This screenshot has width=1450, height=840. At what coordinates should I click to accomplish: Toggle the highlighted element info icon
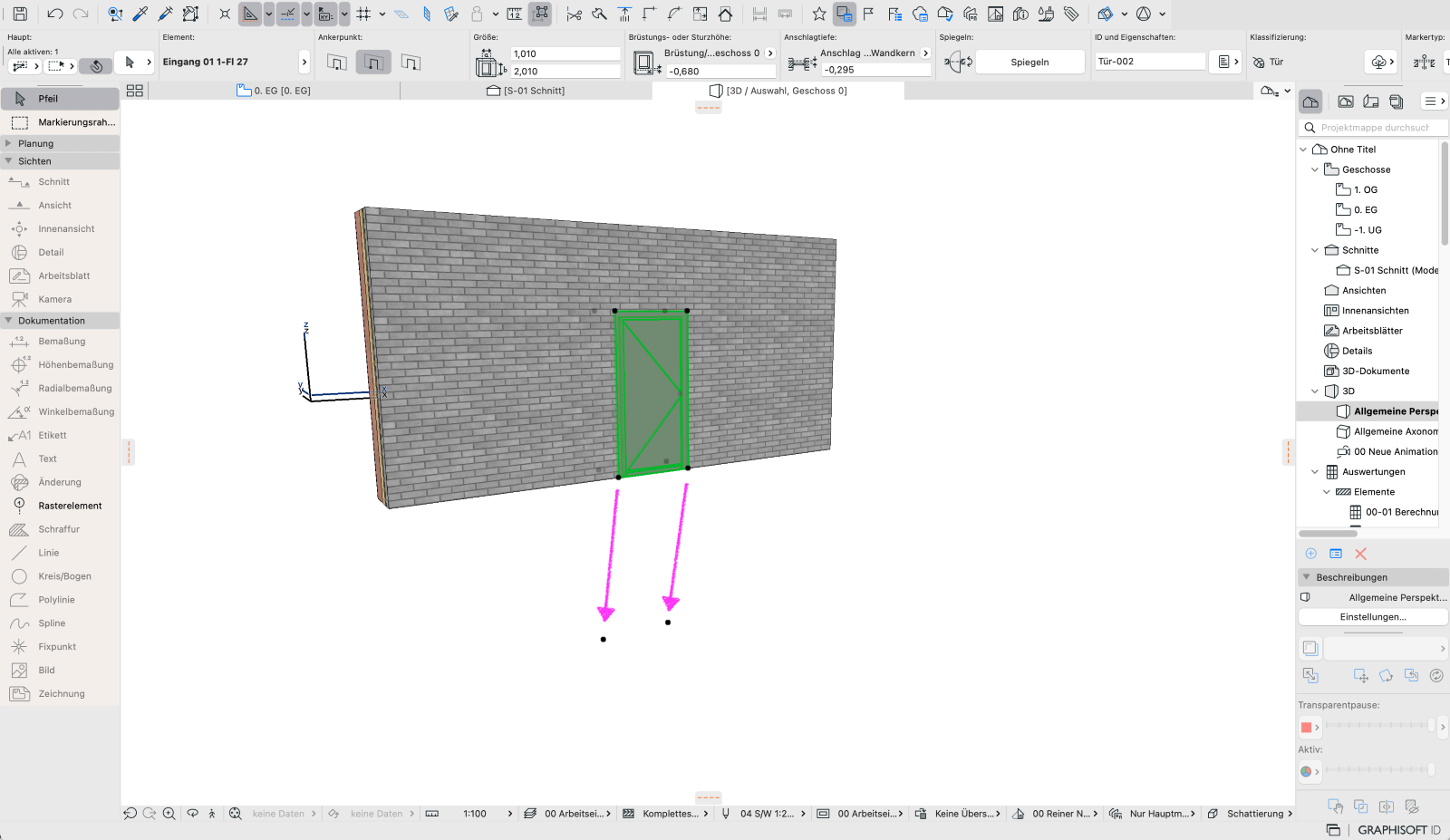845,14
